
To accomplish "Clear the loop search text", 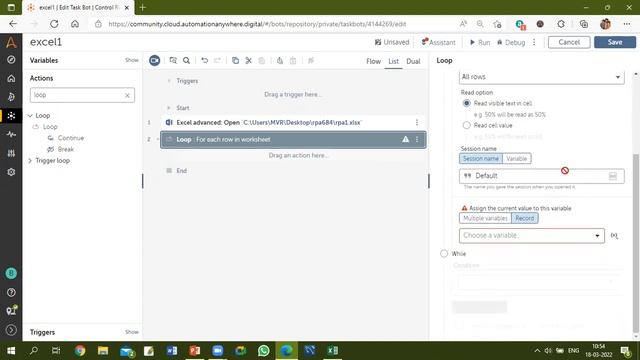I will tap(127, 95).
